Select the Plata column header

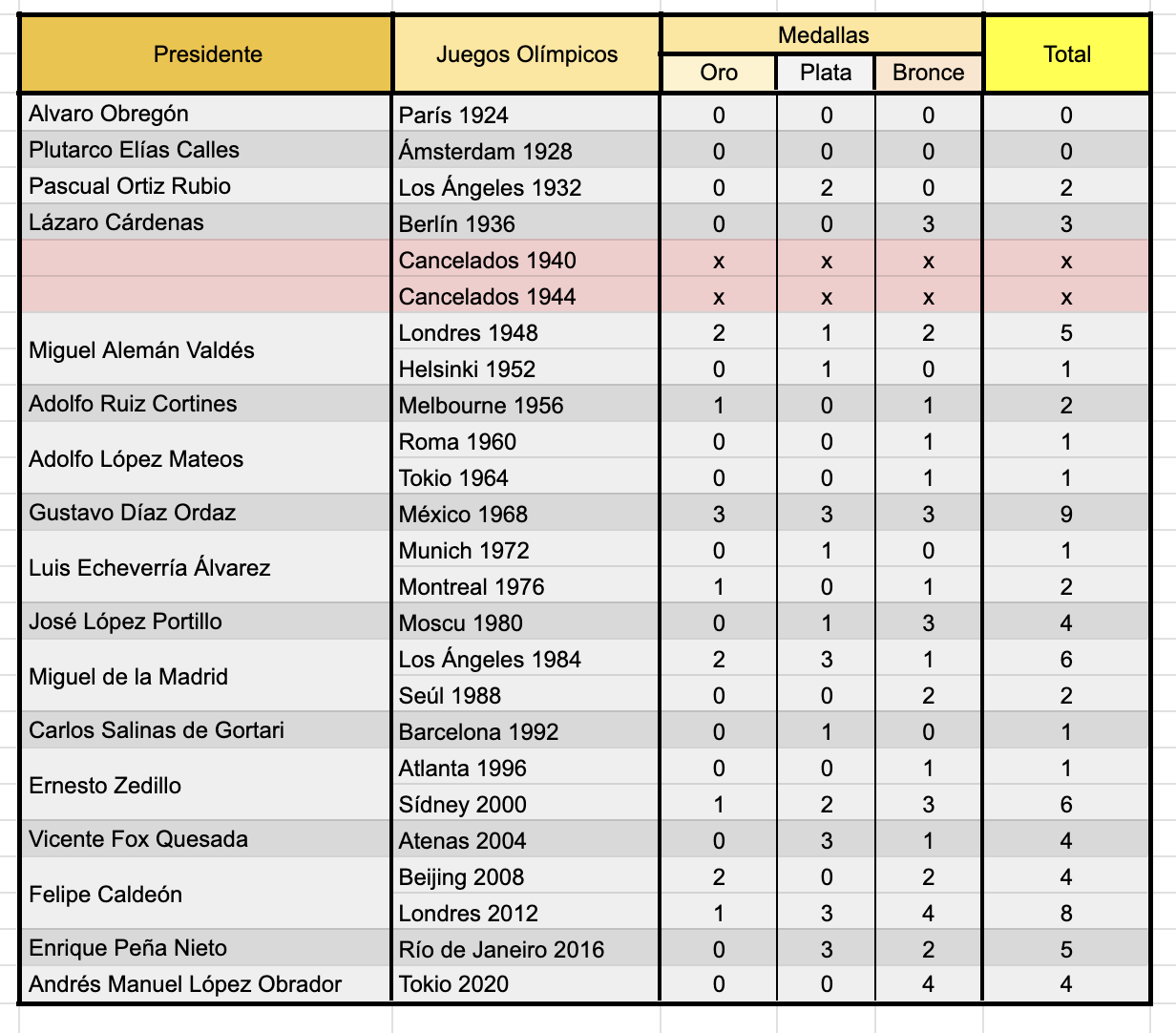tap(826, 73)
